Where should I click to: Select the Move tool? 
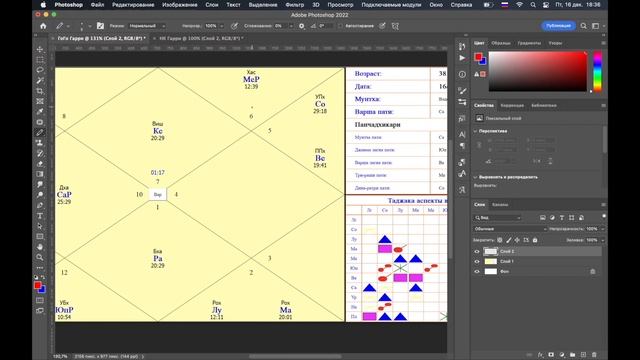(x=40, y=49)
